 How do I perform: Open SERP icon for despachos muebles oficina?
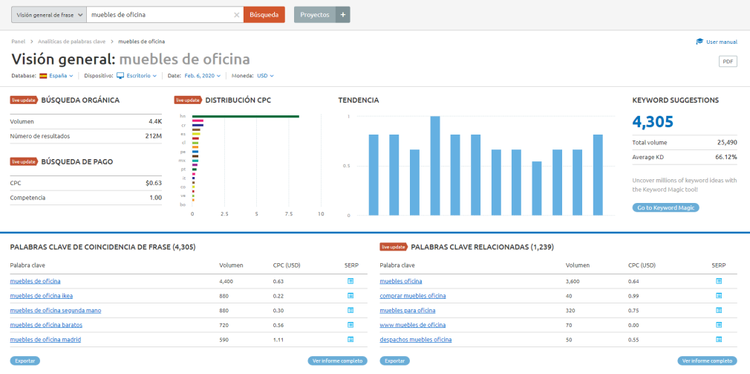718,340
